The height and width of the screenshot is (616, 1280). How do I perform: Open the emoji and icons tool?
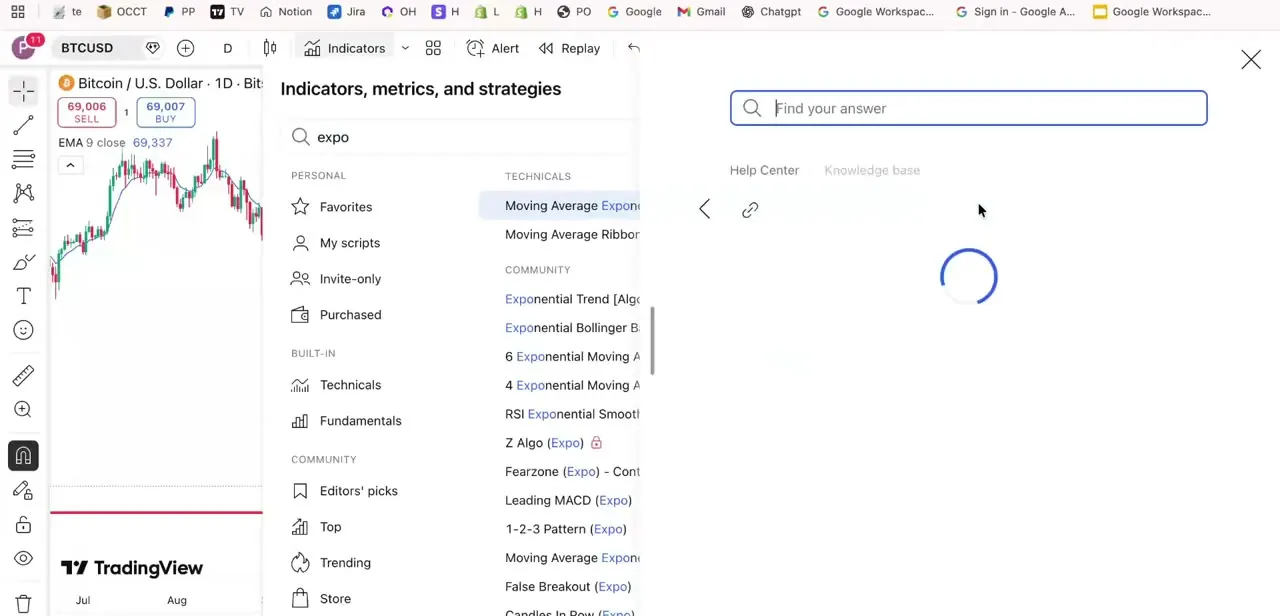pyautogui.click(x=24, y=330)
